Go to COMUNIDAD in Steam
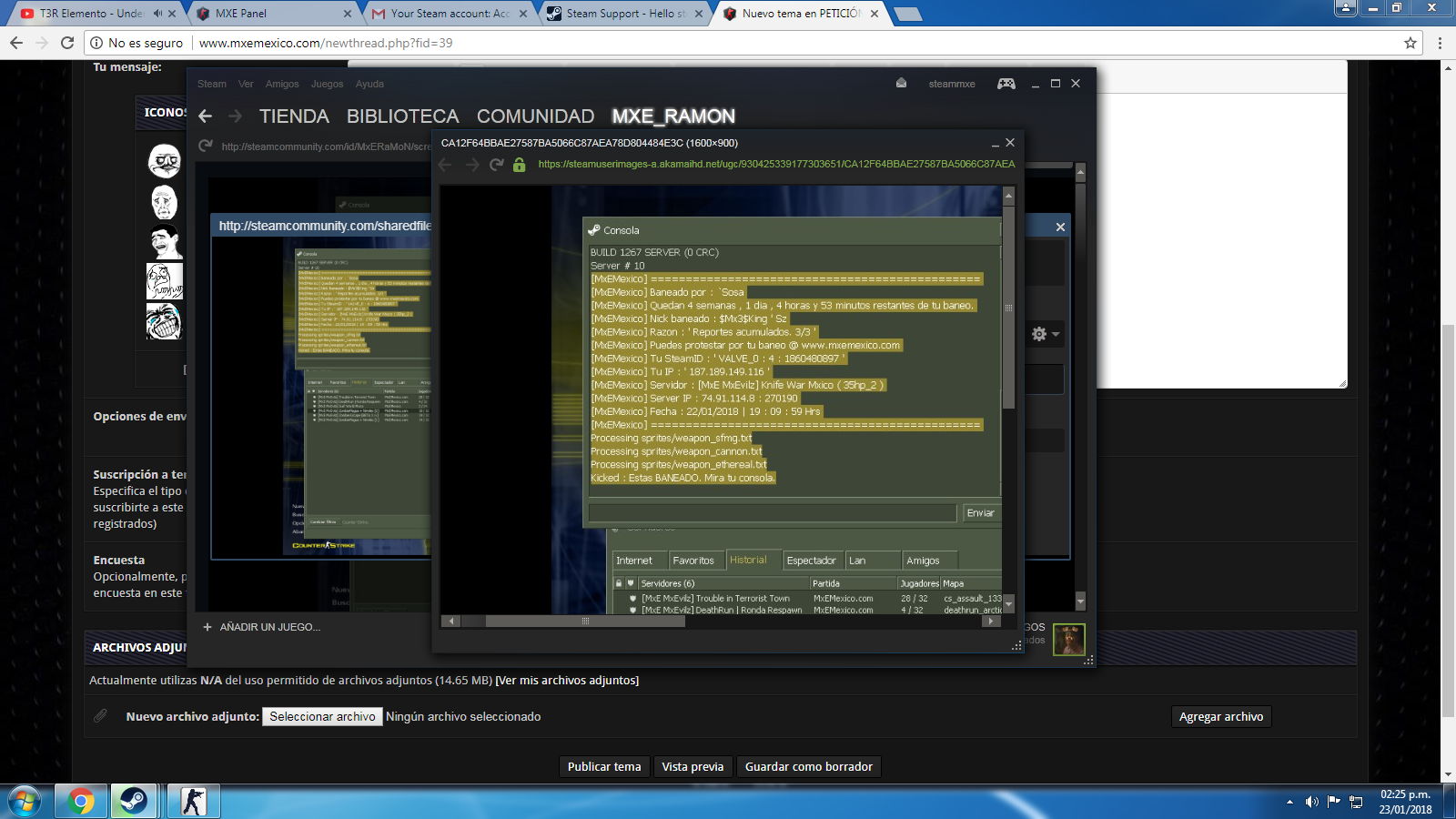The image size is (1456, 819). coord(535,116)
